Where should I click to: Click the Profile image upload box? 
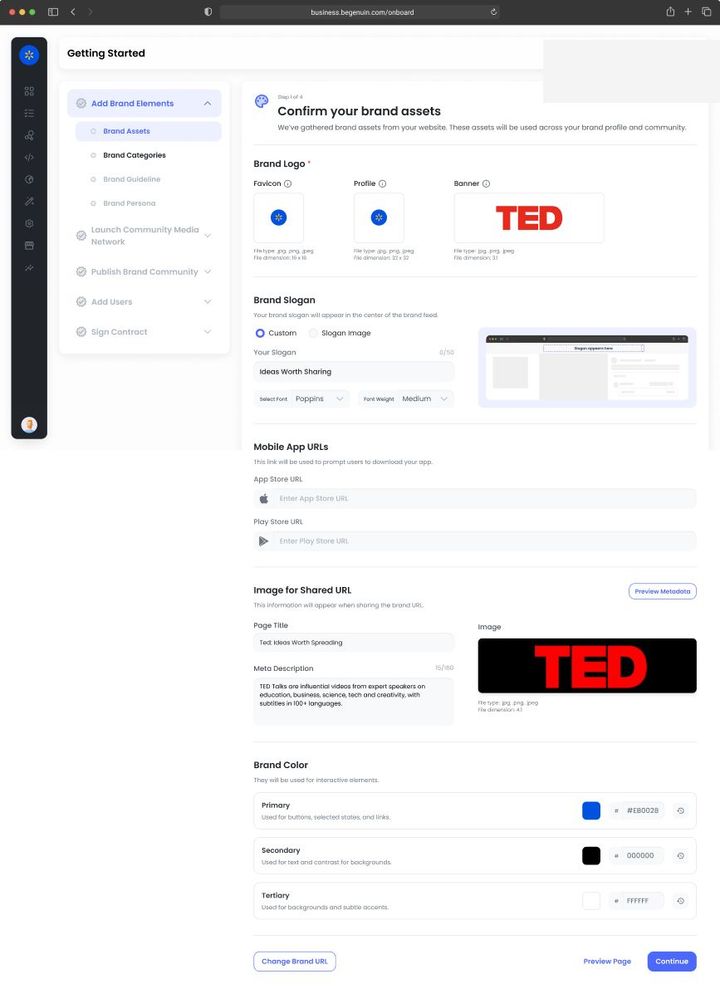tap(379, 218)
